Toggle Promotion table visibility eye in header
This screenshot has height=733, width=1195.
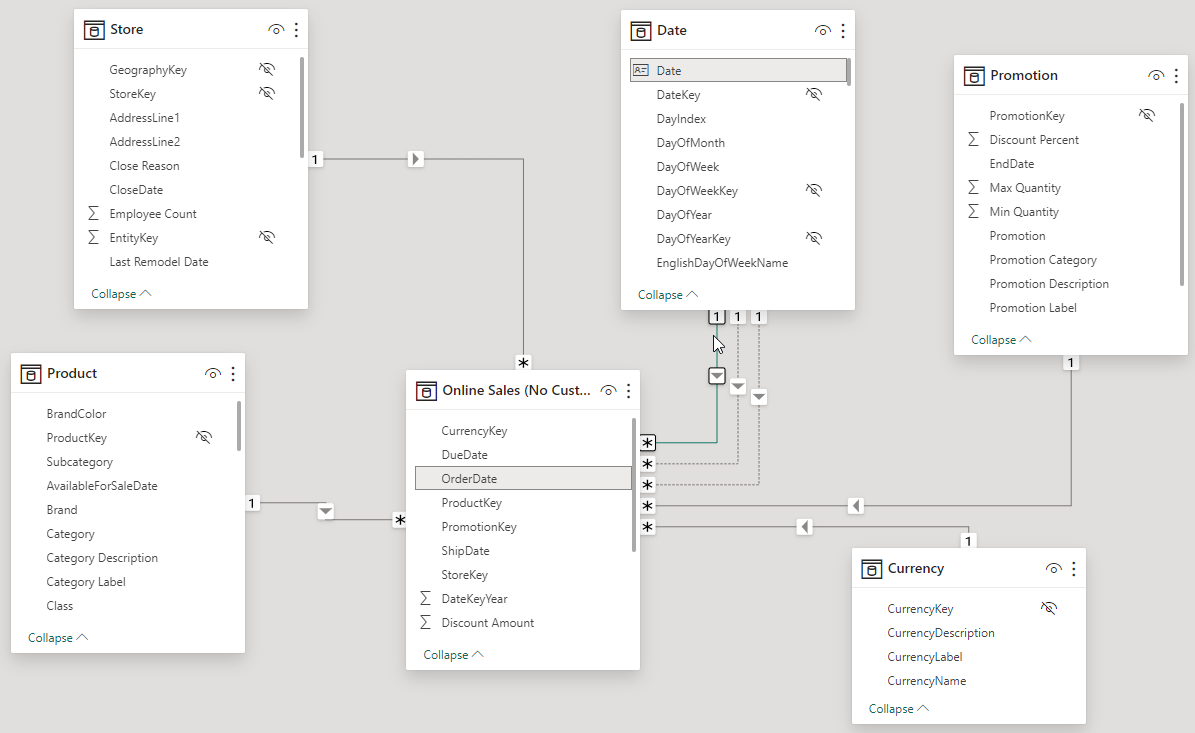point(1156,76)
